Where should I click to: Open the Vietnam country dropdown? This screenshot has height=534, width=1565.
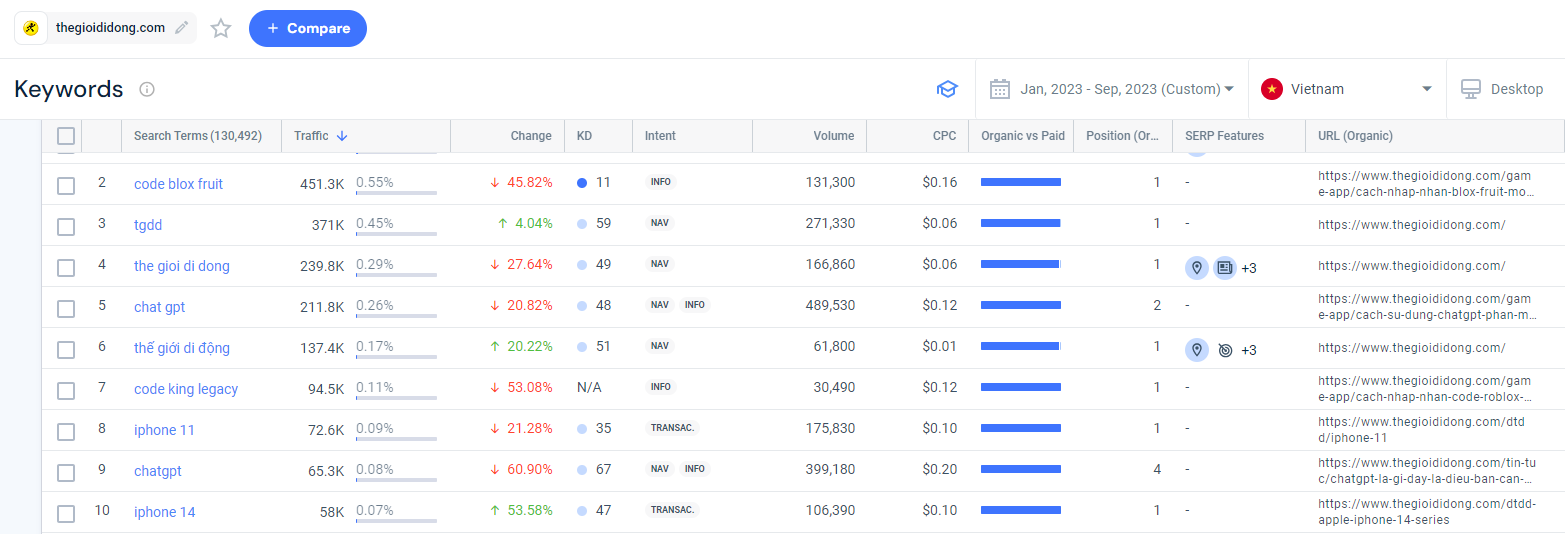coord(1347,89)
